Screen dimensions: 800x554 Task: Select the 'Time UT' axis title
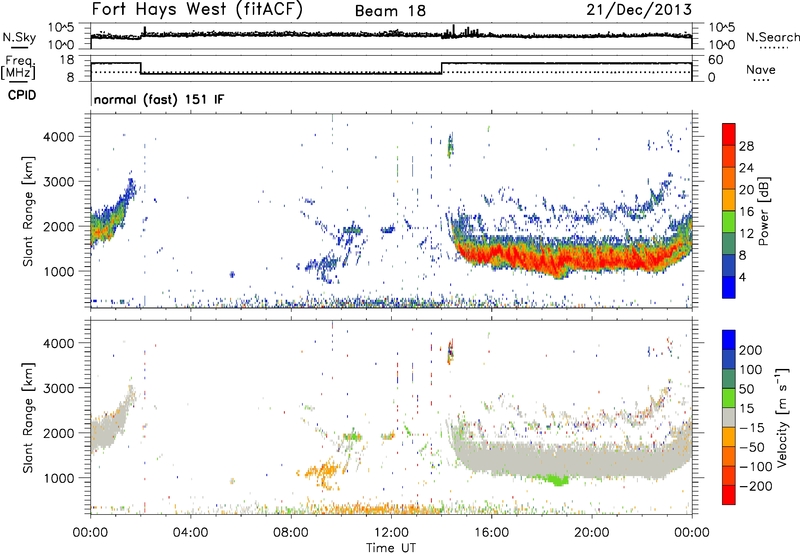pyautogui.click(x=391, y=548)
